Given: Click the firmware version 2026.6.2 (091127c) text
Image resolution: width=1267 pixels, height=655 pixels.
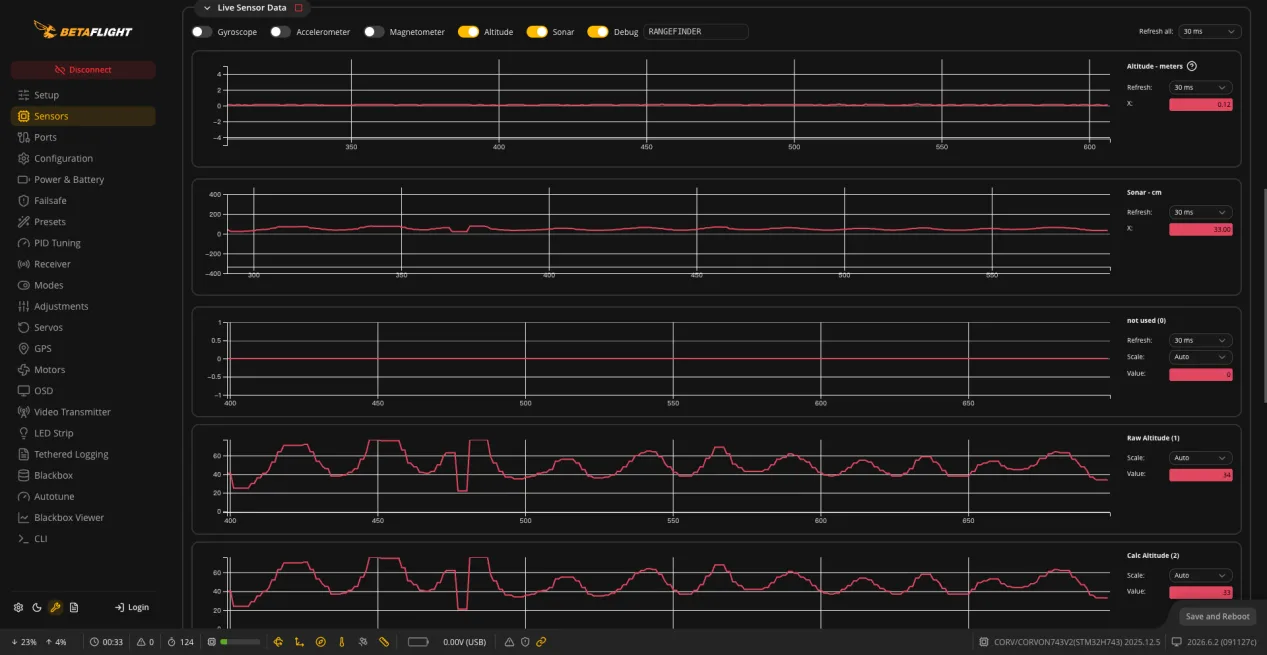Looking at the screenshot, I should (x=1221, y=642).
